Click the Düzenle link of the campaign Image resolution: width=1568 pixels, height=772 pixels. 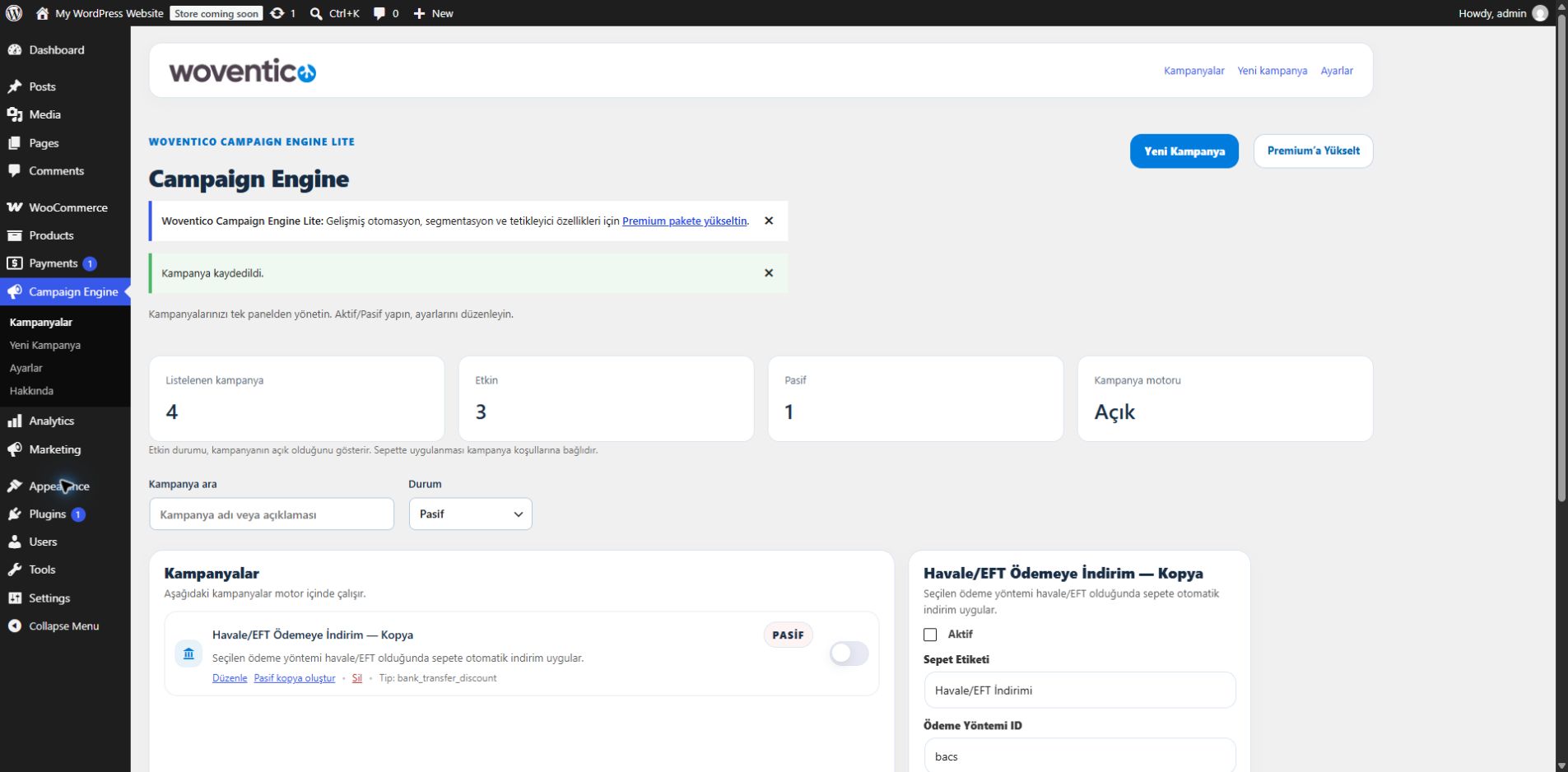(x=230, y=678)
